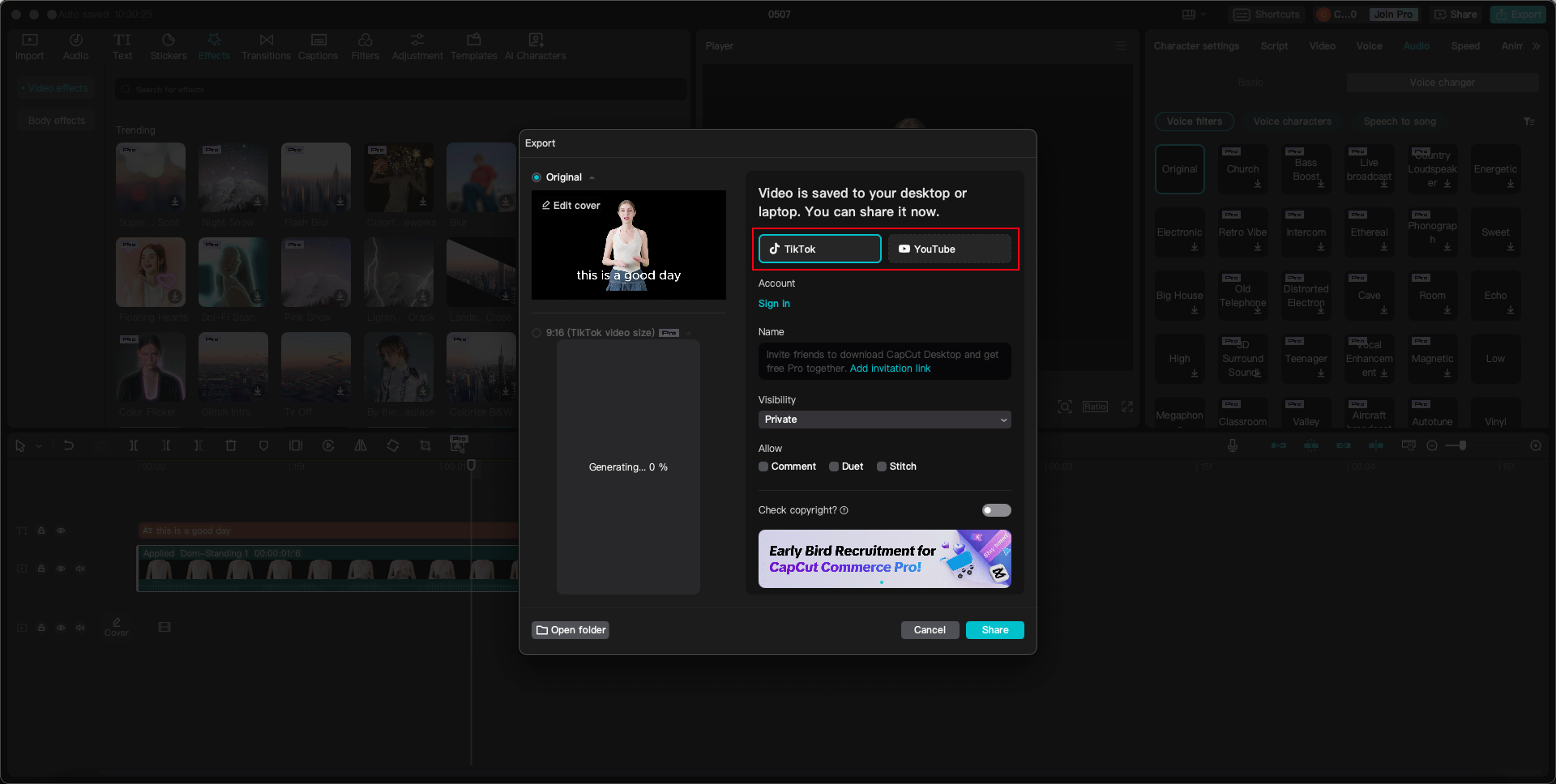Select the TikTok share tab

coord(820,249)
